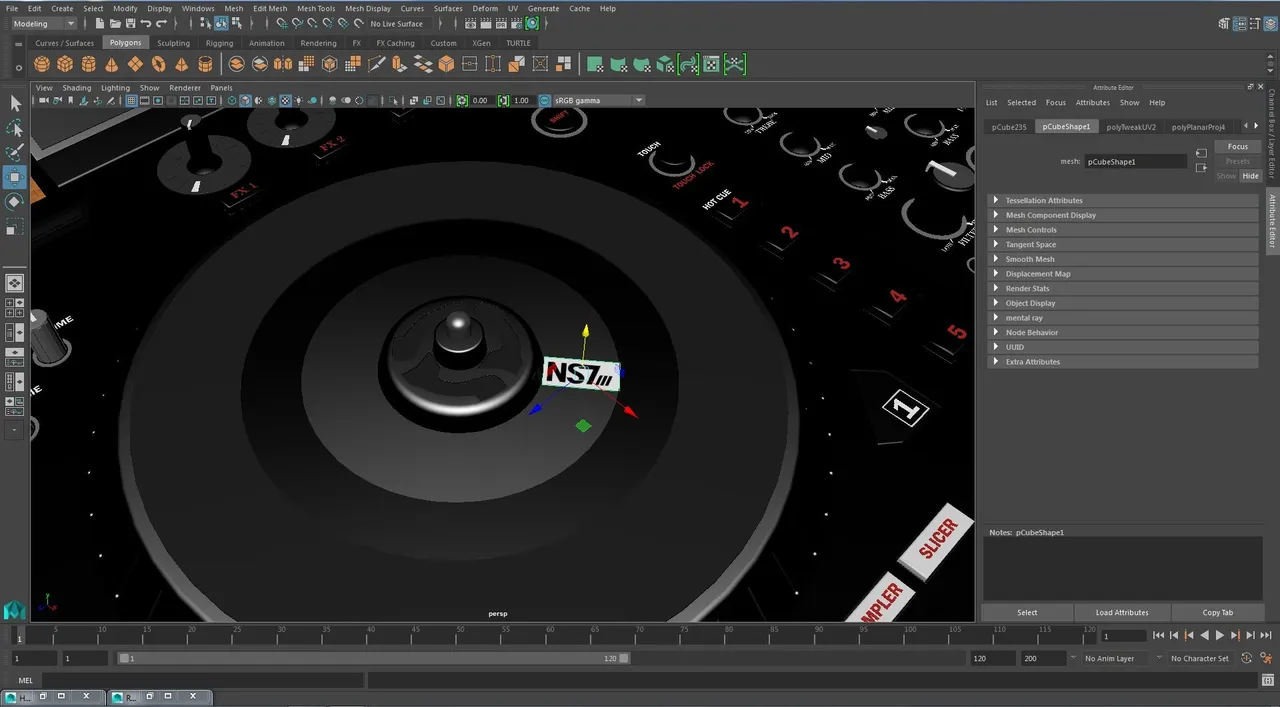Click the Undo arrow icon
The width and height of the screenshot is (1280, 707).
(x=146, y=23)
